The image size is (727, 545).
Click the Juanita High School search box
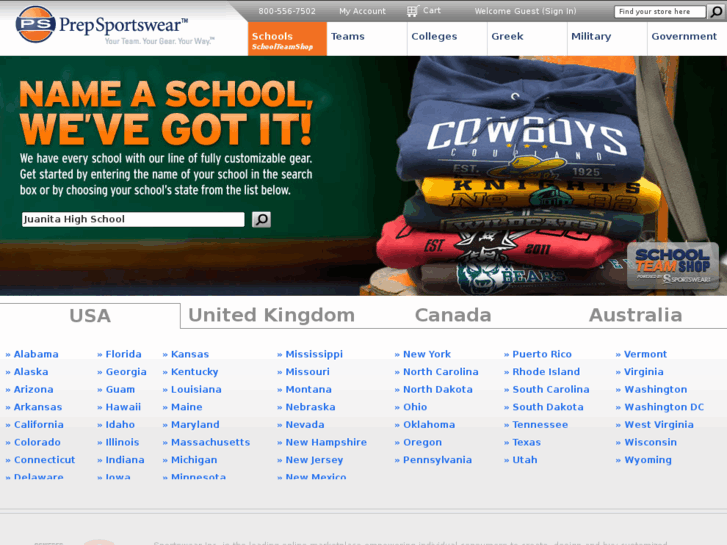tap(133, 219)
